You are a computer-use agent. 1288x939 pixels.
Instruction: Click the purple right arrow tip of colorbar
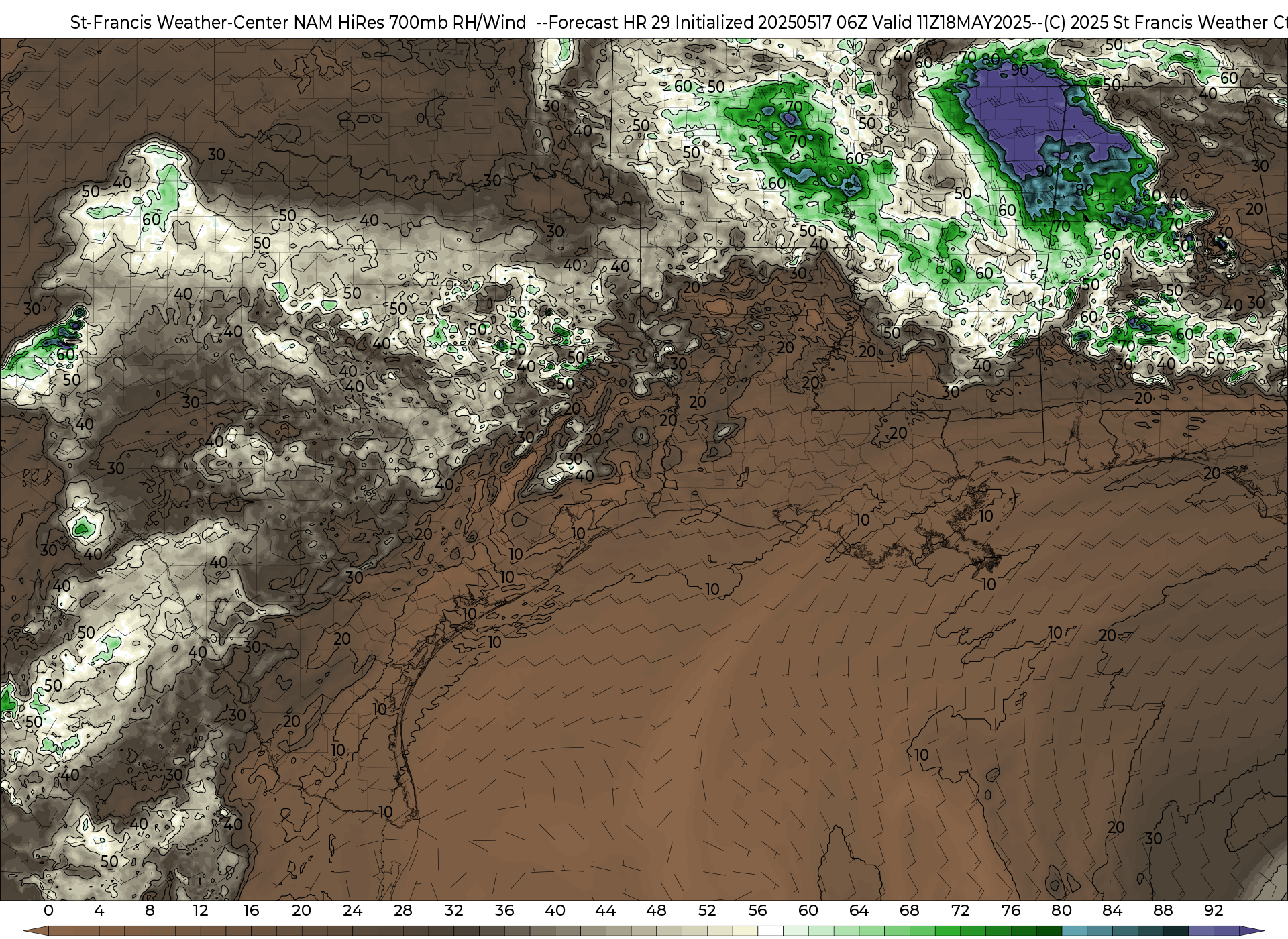[x=1252, y=931]
